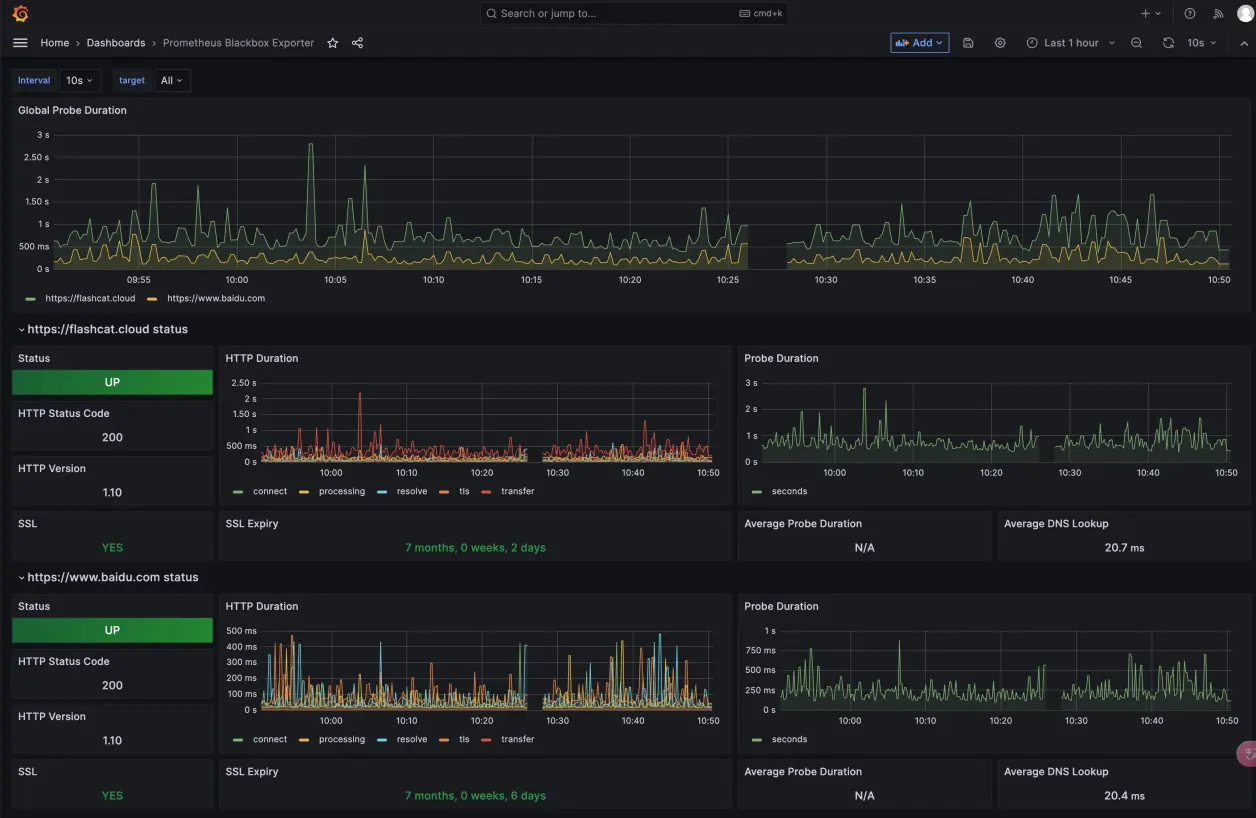Viewport: 1256px width, 818px height.
Task: Click the baidu UP status bar
Action: pyautogui.click(x=112, y=630)
